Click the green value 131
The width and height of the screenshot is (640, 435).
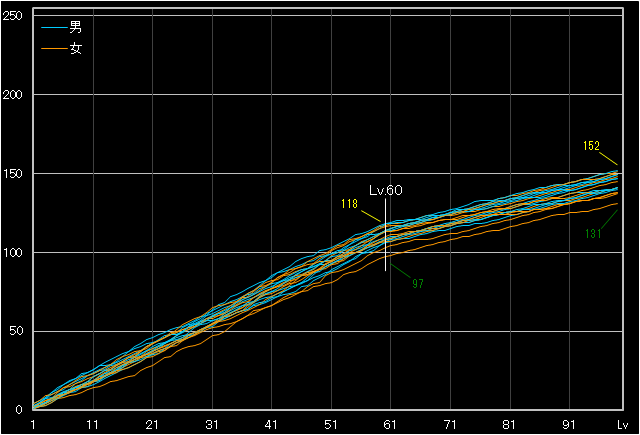click(x=593, y=233)
